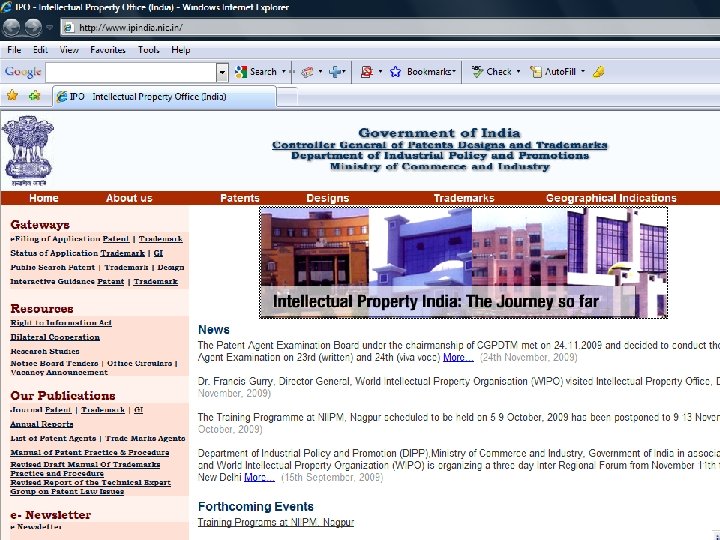This screenshot has width=720, height=540.
Task: Click the Intellectual Property India banner image
Action: [463, 262]
